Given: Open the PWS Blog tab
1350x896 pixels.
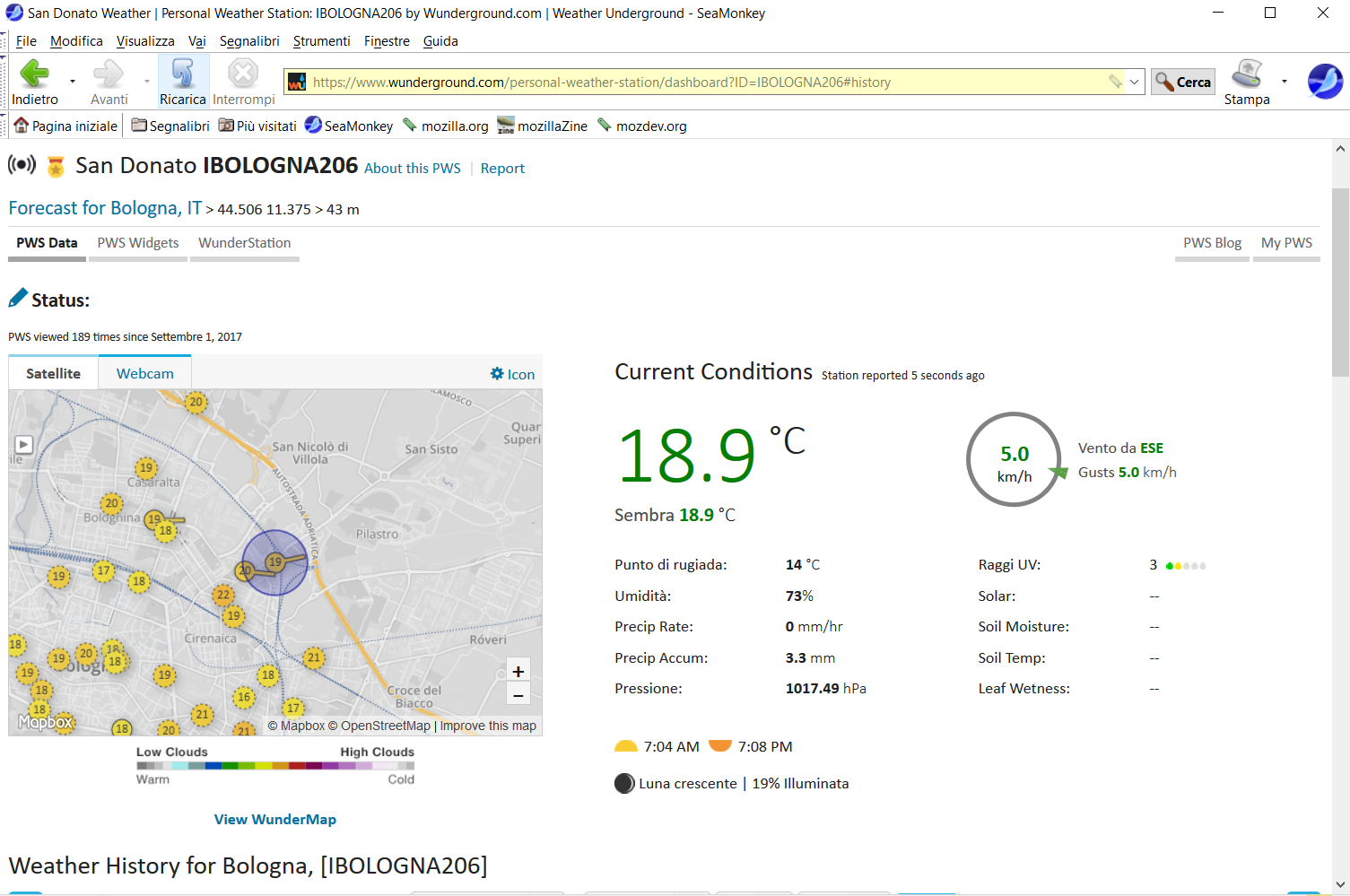Looking at the screenshot, I should 1212,243.
